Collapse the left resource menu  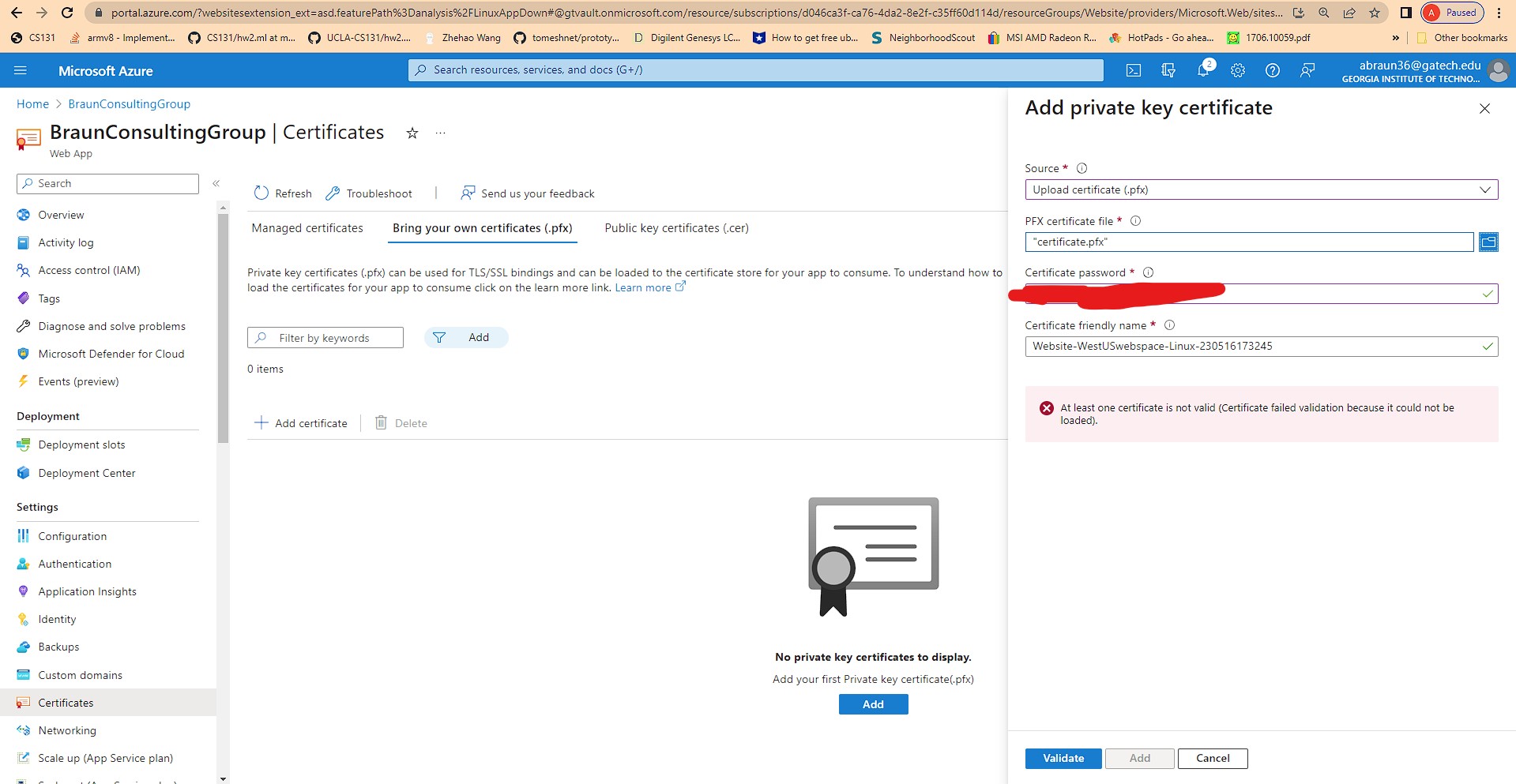pyautogui.click(x=216, y=183)
